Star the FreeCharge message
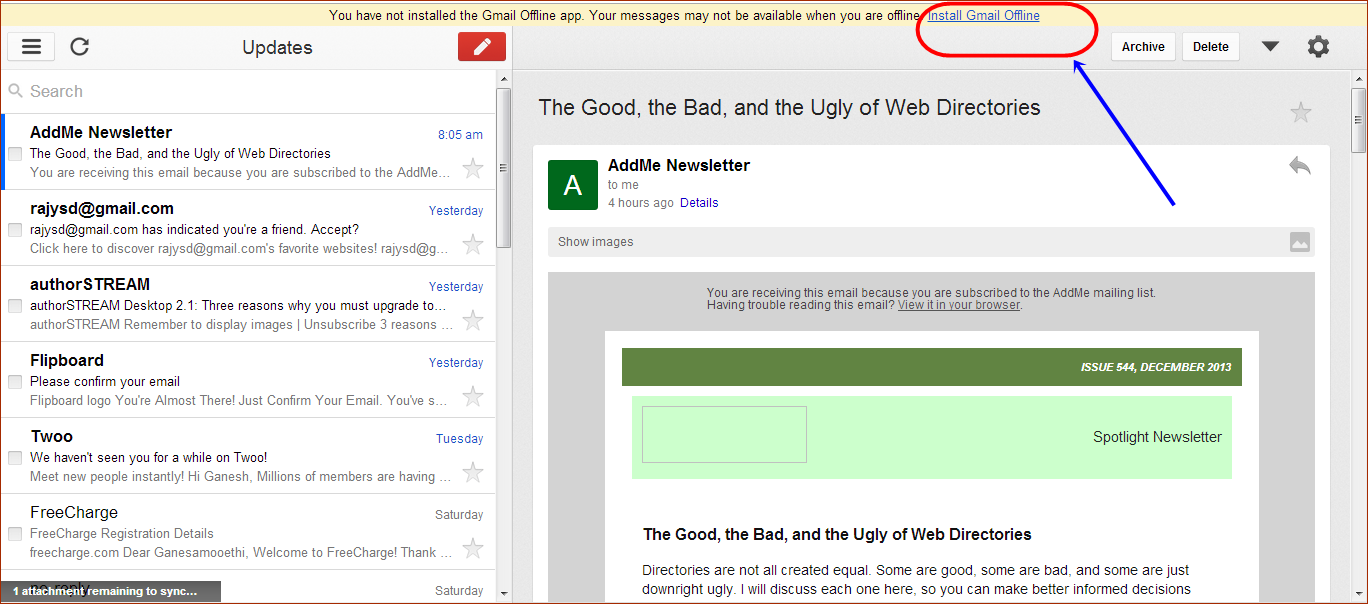1368x604 pixels. (473, 548)
